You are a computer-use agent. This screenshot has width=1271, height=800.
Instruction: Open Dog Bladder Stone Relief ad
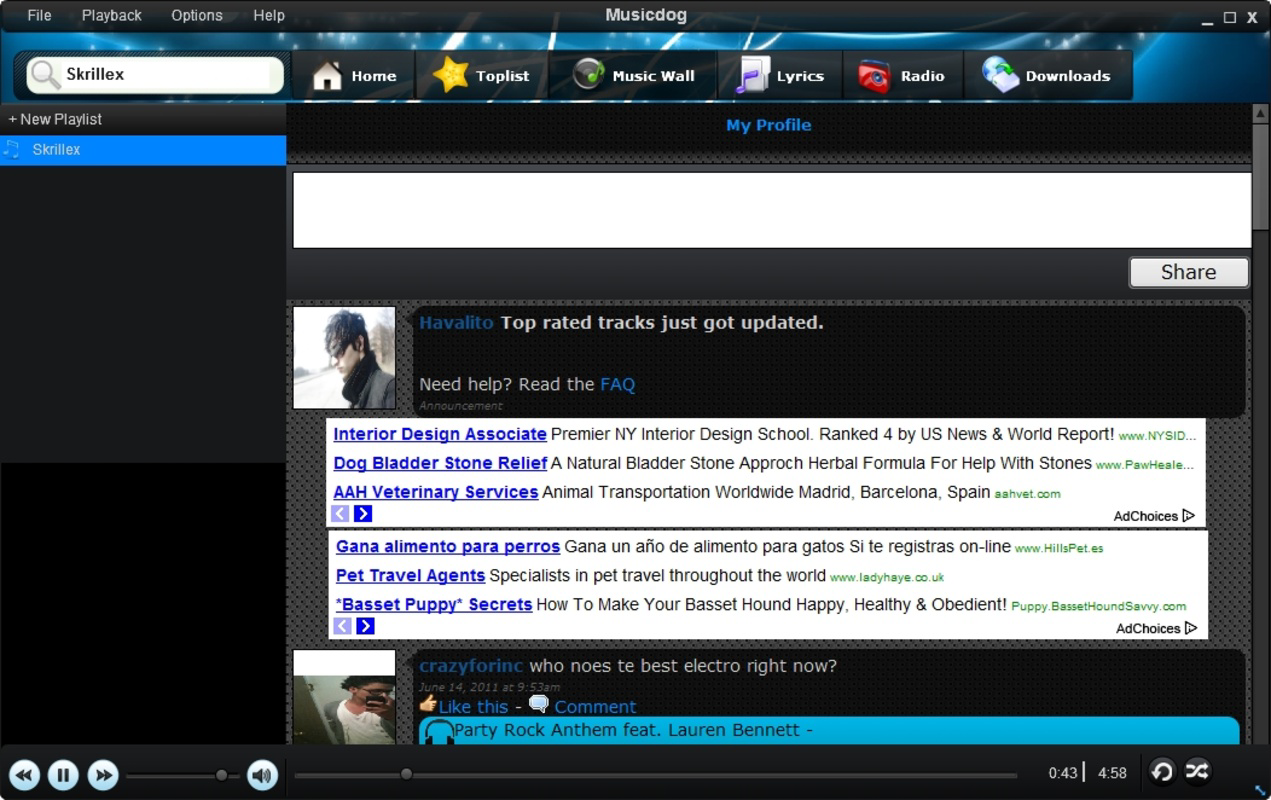click(440, 463)
